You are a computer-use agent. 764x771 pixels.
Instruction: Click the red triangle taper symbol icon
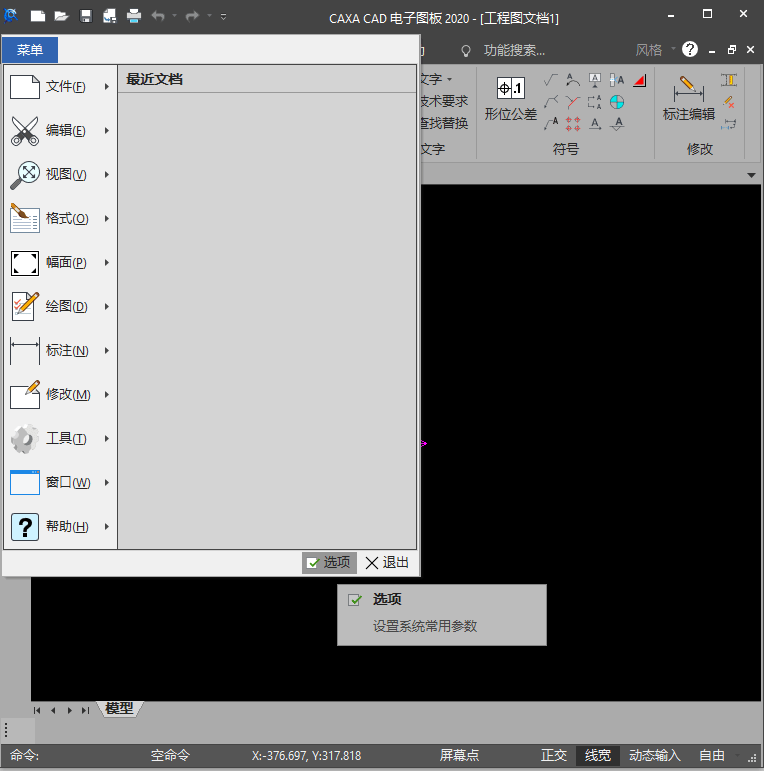pos(639,80)
